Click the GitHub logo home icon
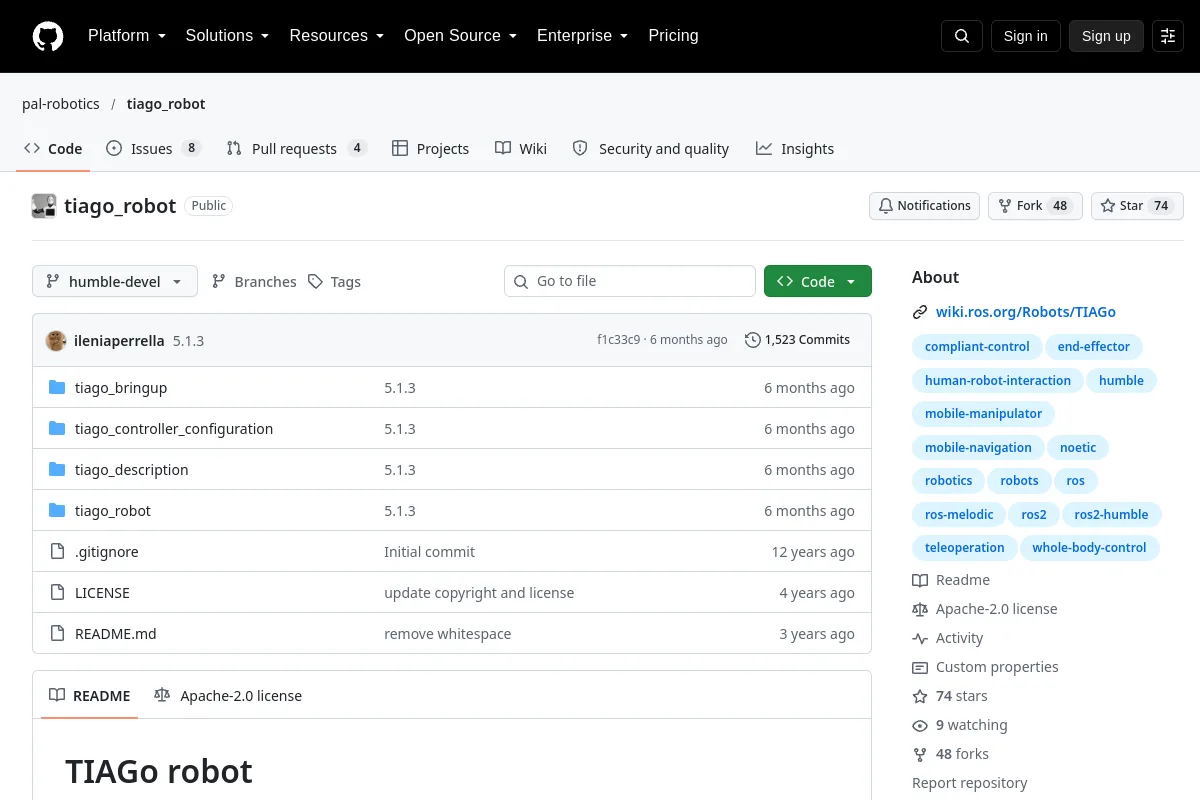Screen dimensions: 1200x800 [48, 36]
